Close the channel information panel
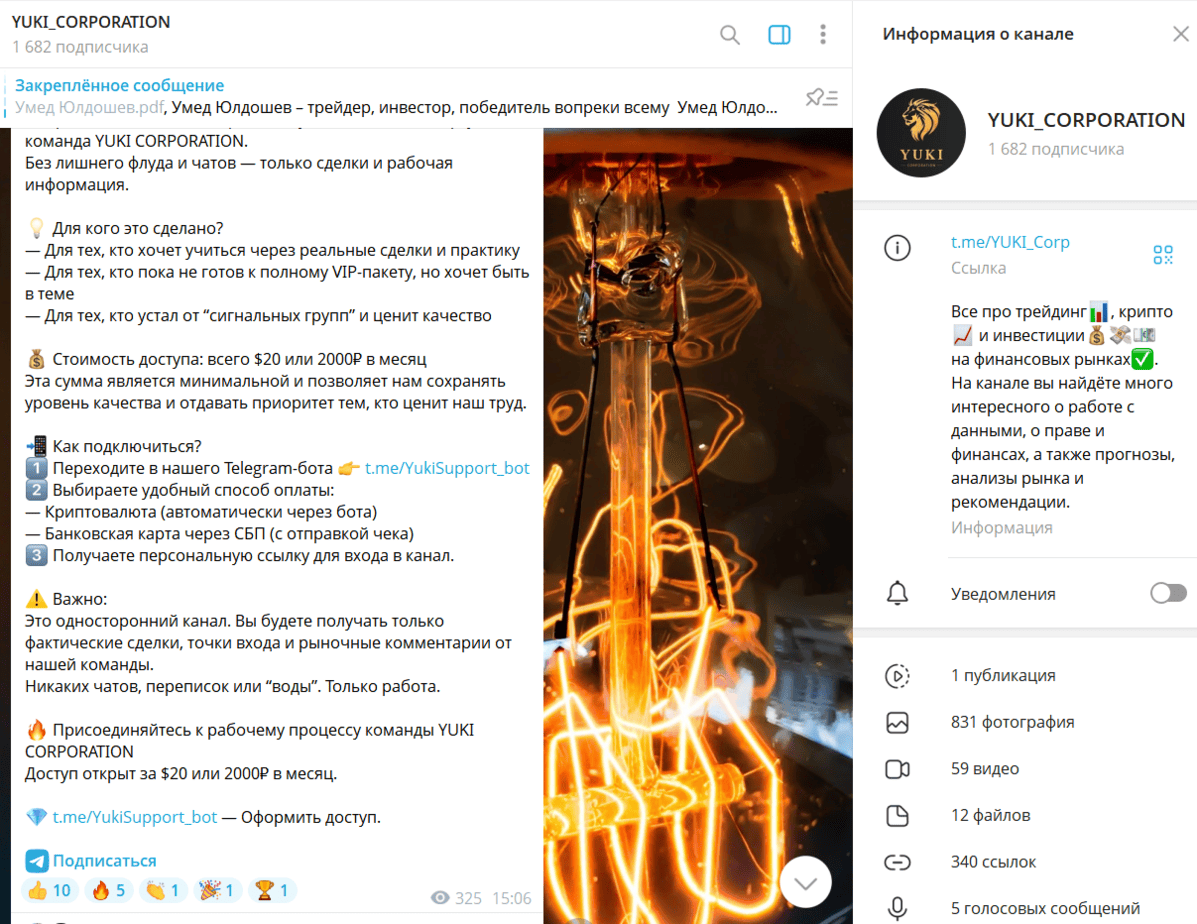The image size is (1197, 924). pos(1180,34)
